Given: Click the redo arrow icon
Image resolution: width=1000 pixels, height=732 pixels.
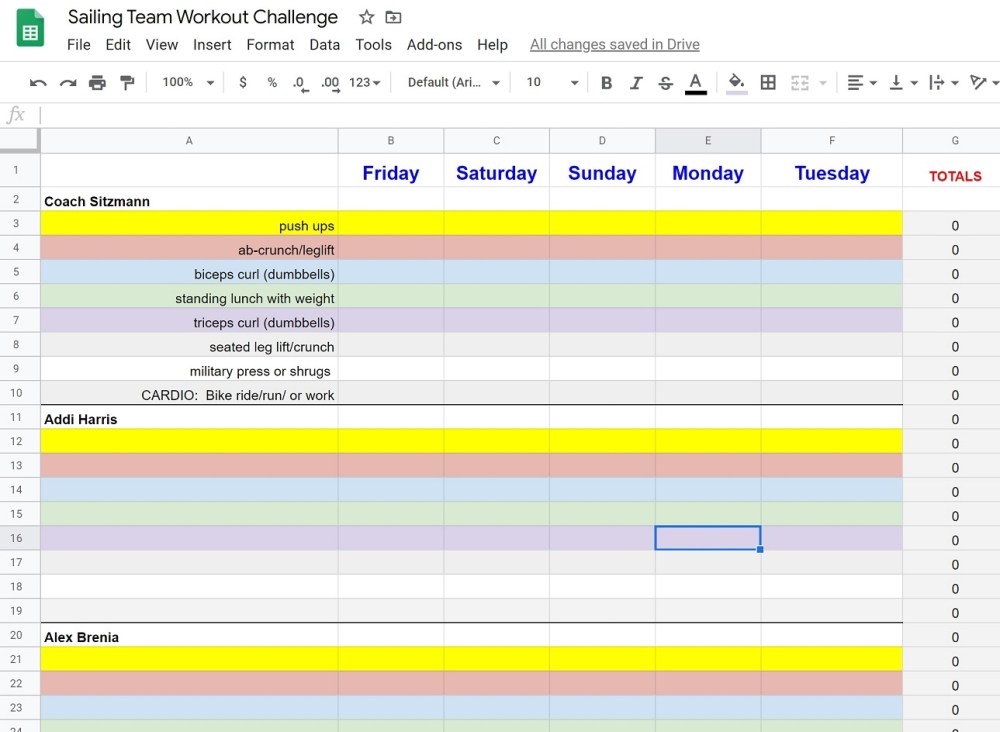Looking at the screenshot, I should (x=68, y=83).
